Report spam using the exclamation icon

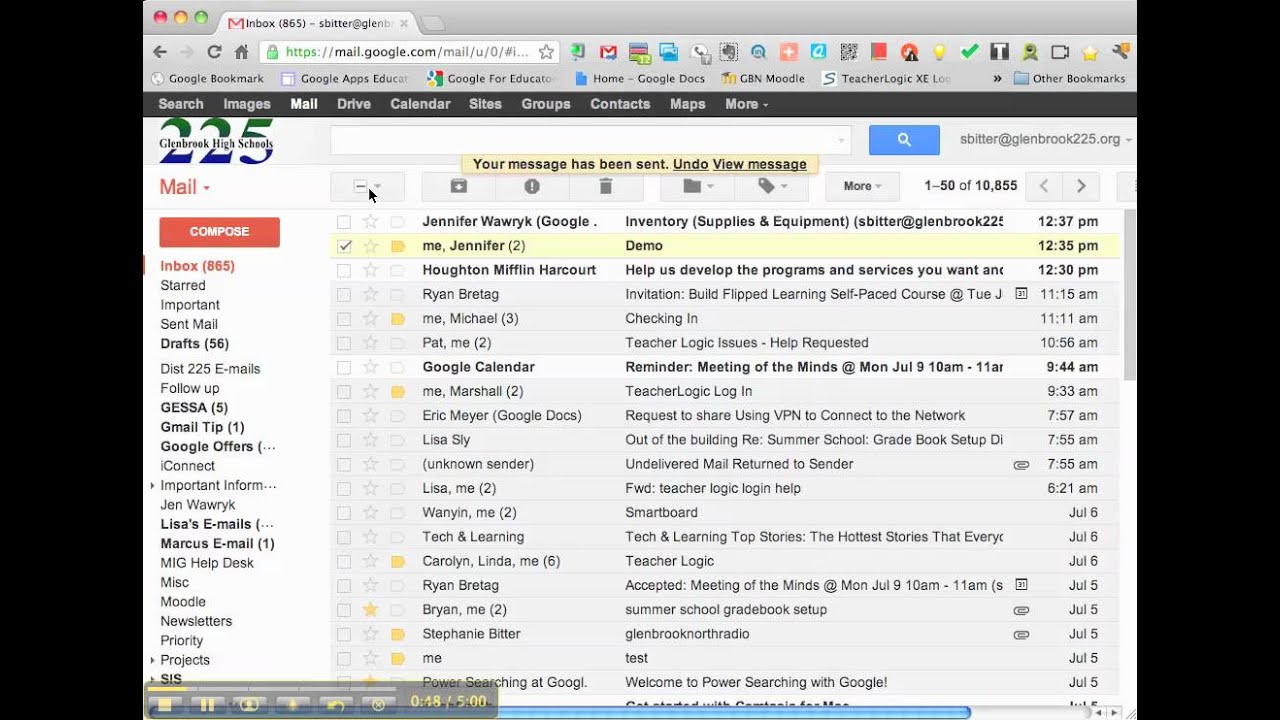tap(532, 186)
